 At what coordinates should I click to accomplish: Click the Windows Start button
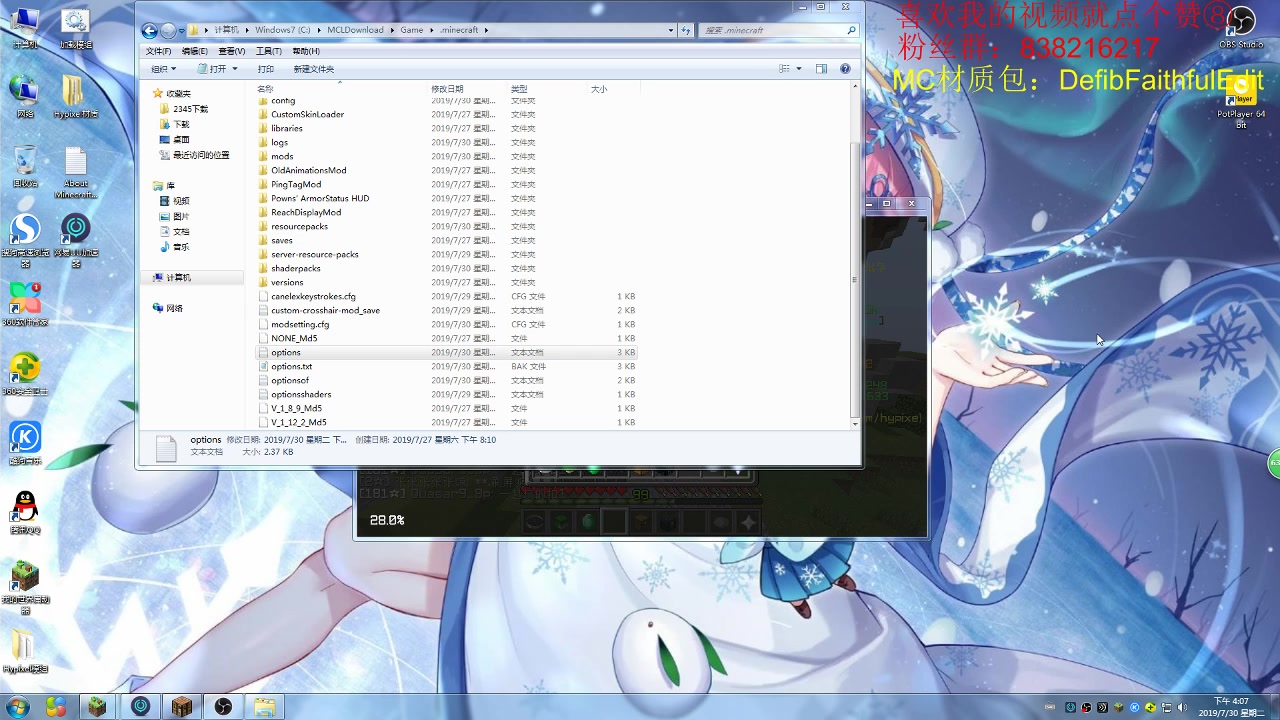coord(17,707)
